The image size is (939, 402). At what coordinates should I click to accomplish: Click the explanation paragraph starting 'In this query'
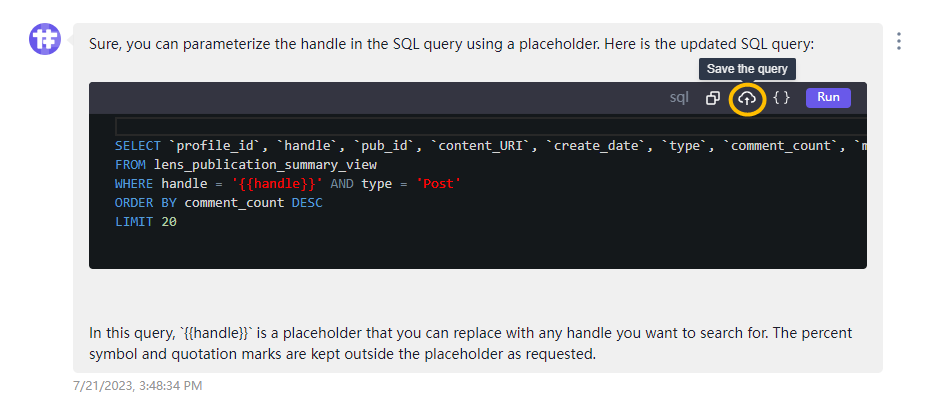pyautogui.click(x=470, y=343)
